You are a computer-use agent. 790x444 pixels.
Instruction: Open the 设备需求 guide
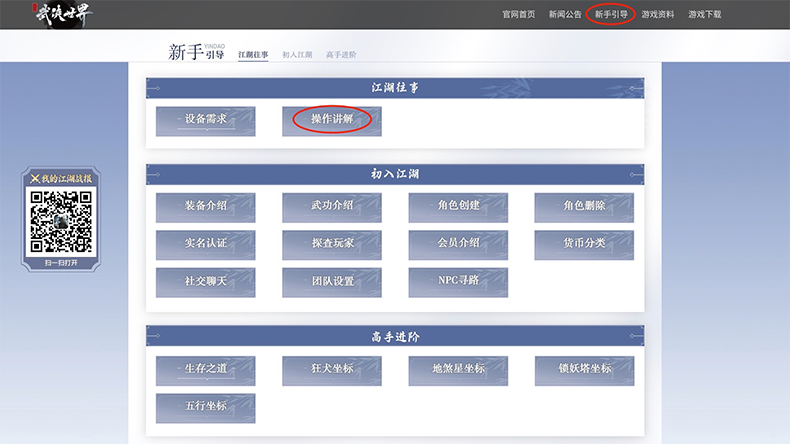click(x=206, y=120)
